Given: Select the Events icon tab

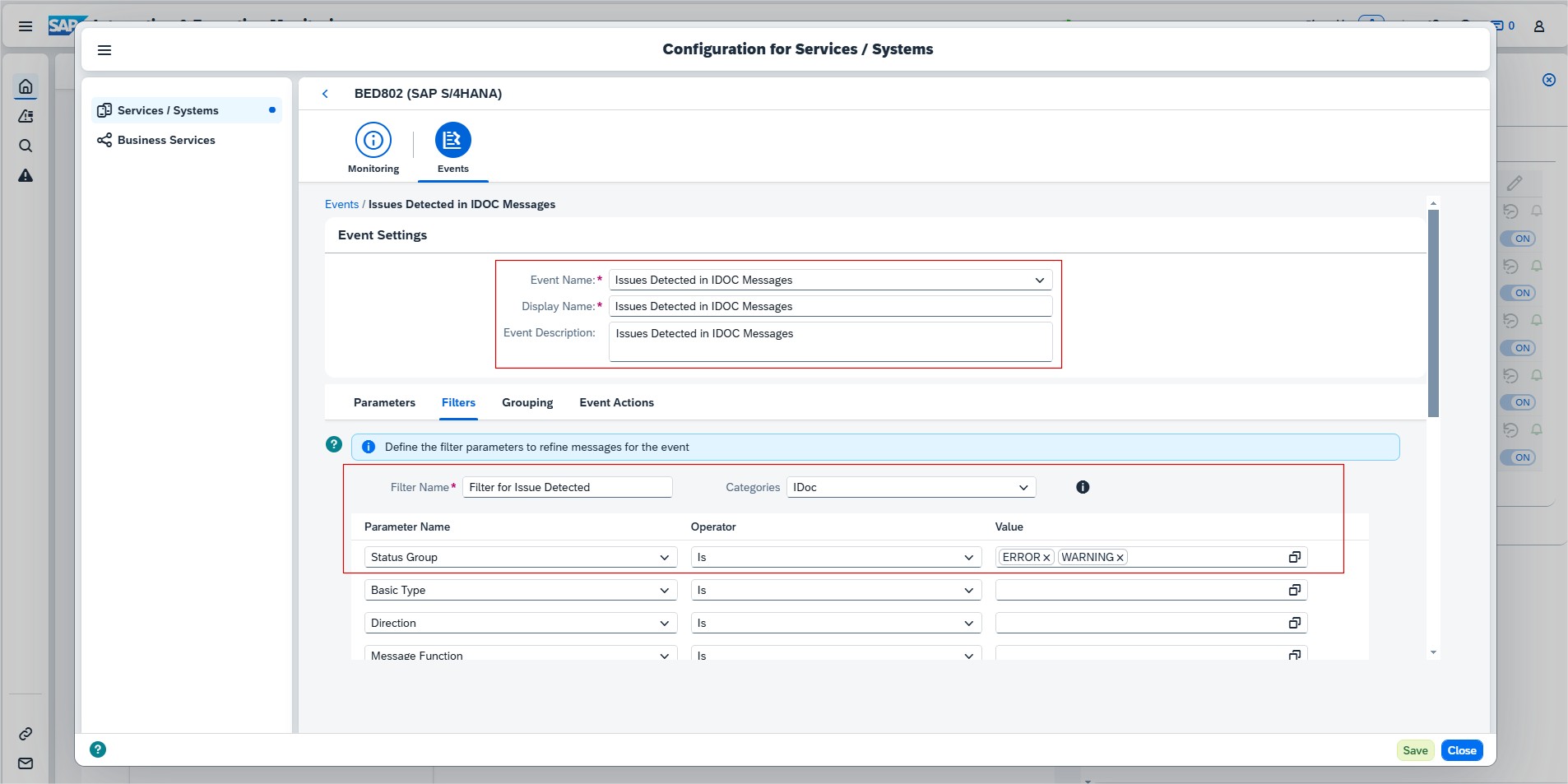Looking at the screenshot, I should click(x=452, y=140).
